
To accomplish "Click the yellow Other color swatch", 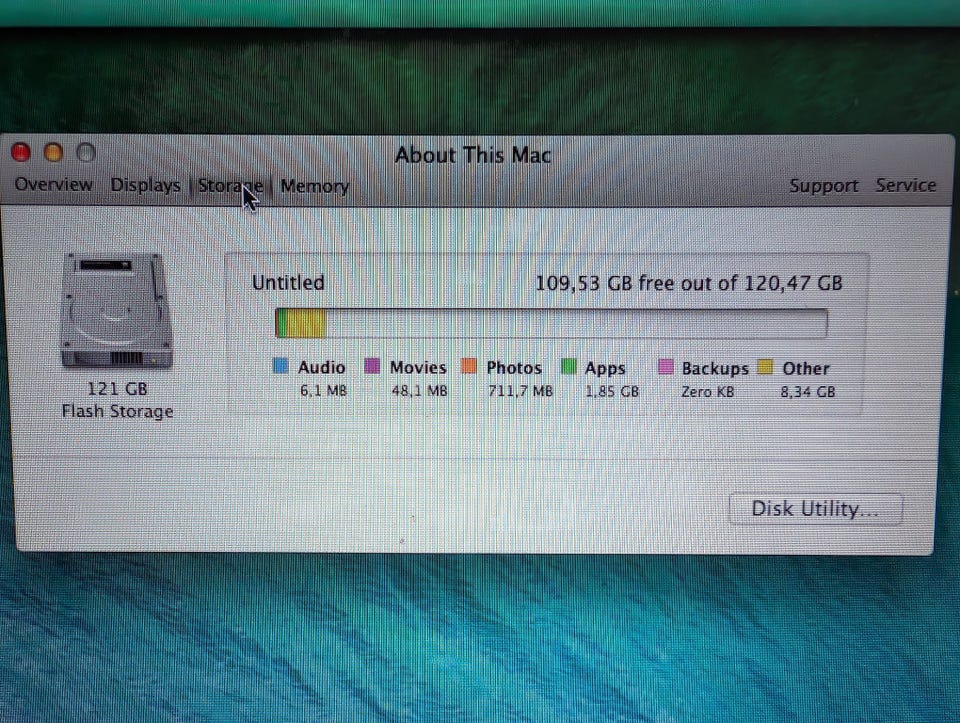I will 765,367.
